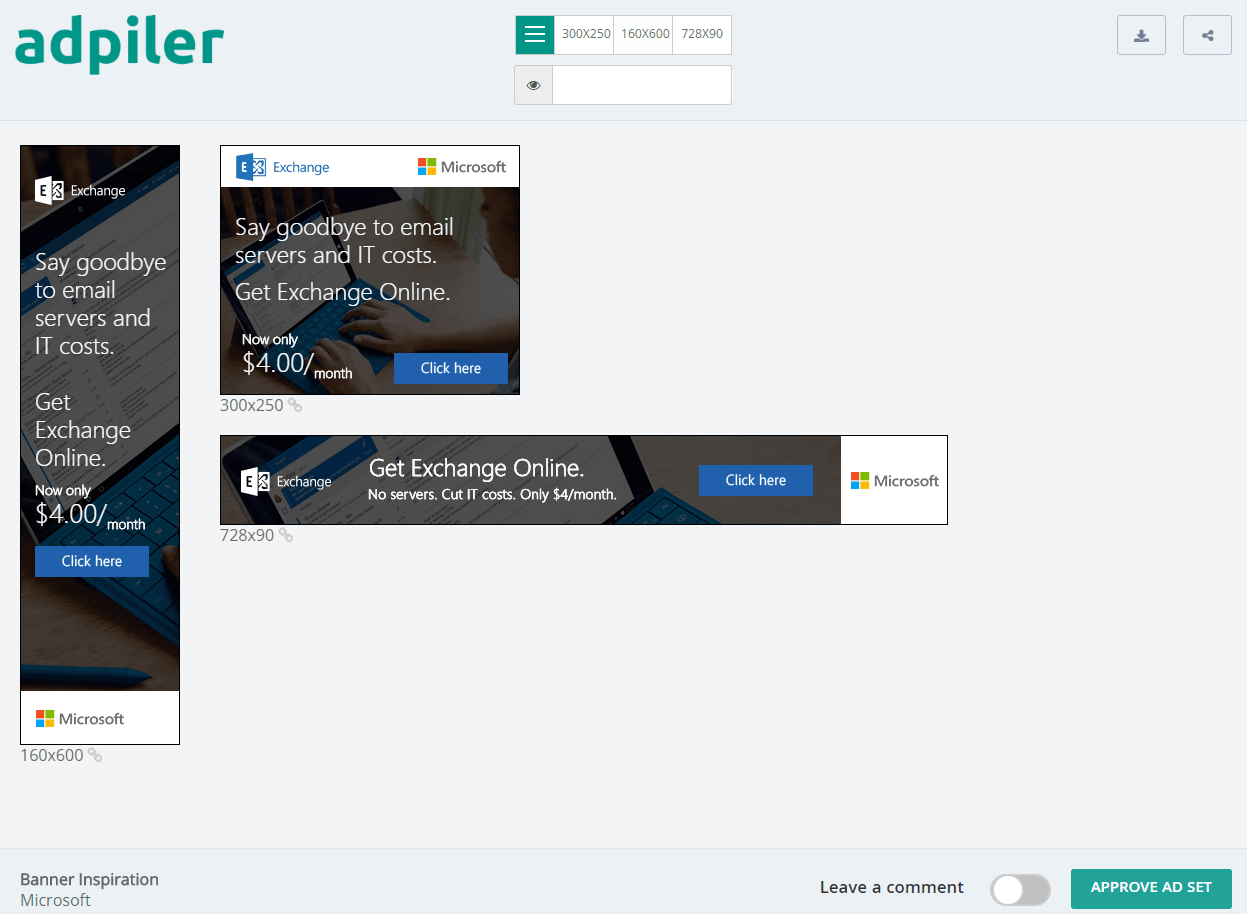Click the Exchange logo in 728x90 banner
1247x914 pixels.
[286, 481]
